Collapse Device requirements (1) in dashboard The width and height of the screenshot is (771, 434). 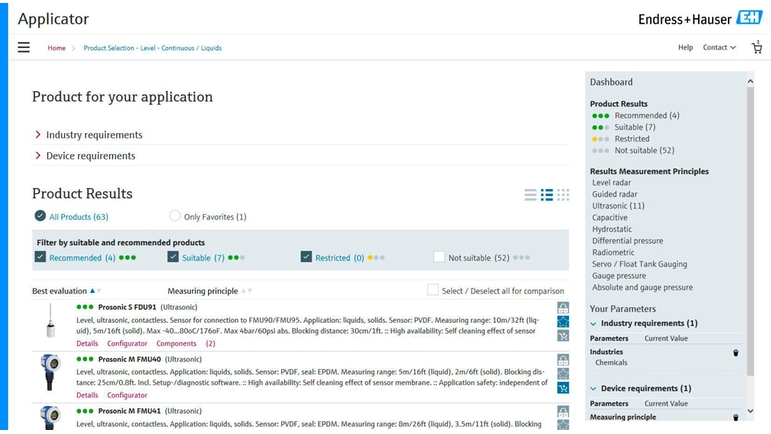(593, 388)
